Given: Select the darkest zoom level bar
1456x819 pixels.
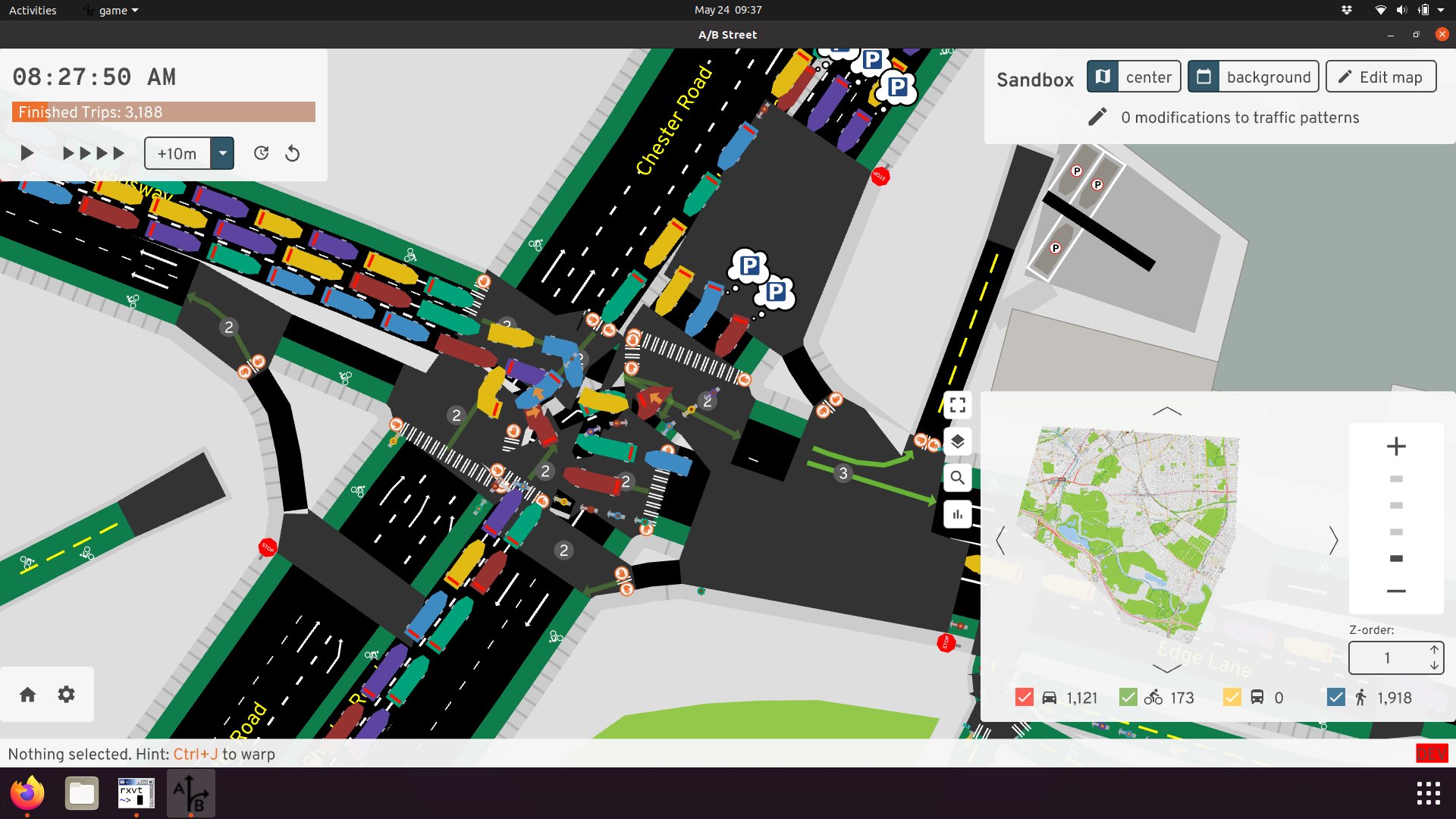Looking at the screenshot, I should (x=1396, y=558).
